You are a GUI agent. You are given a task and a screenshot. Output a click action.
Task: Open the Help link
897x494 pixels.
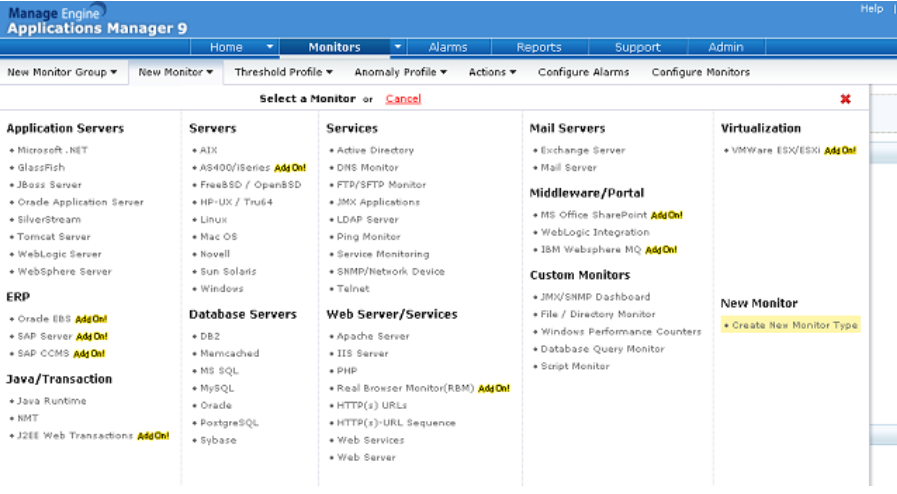(x=872, y=9)
